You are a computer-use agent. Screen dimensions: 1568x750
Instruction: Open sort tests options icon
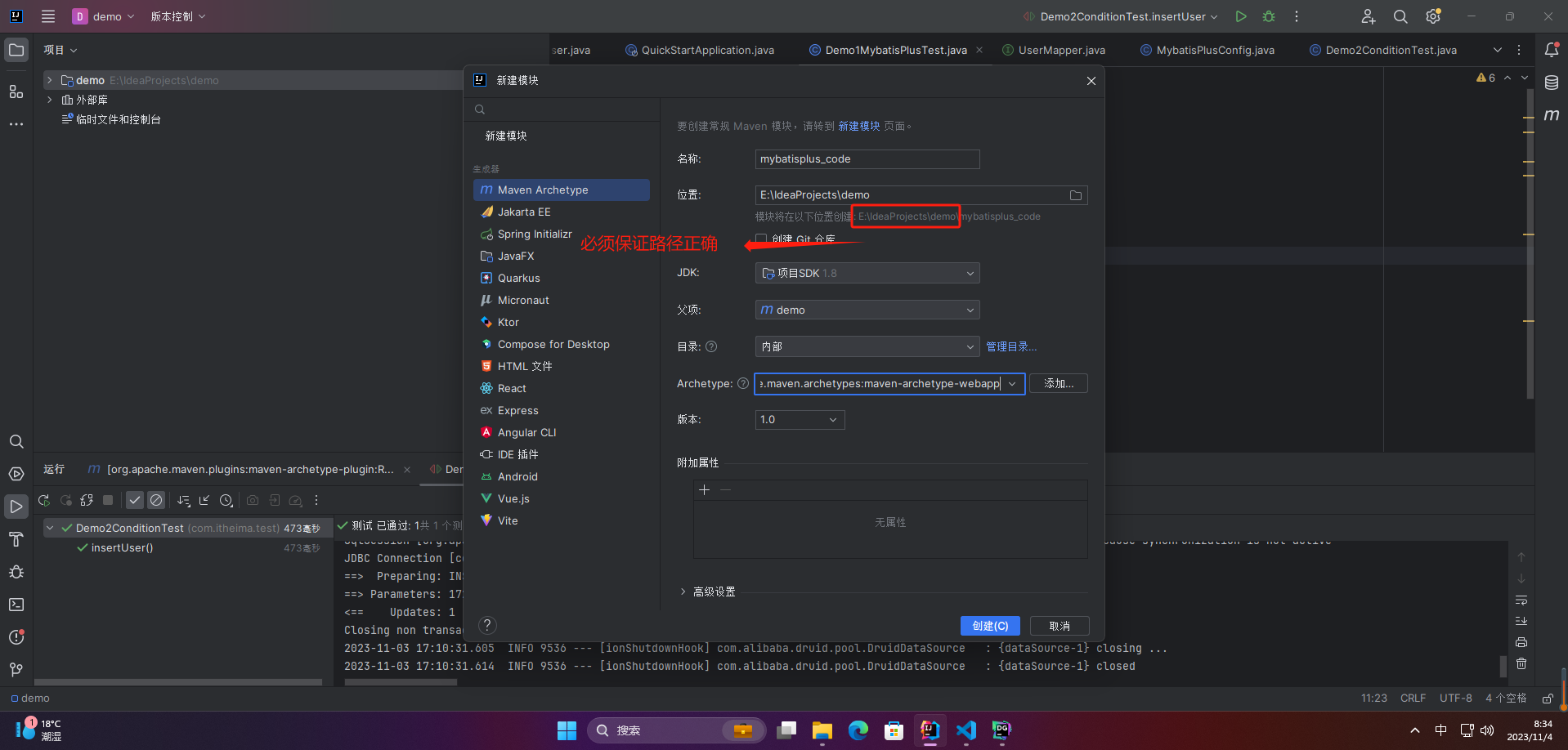tap(184, 500)
